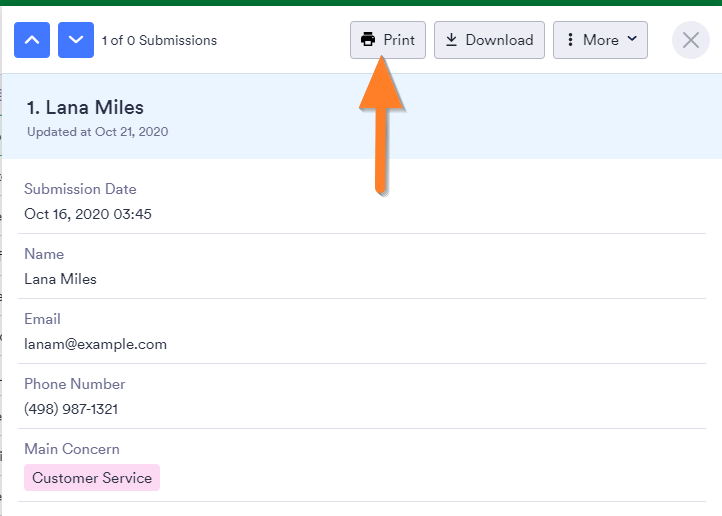Click the 'Updated at Oct 21, 2020' text
This screenshot has width=722, height=516.
pos(98,131)
